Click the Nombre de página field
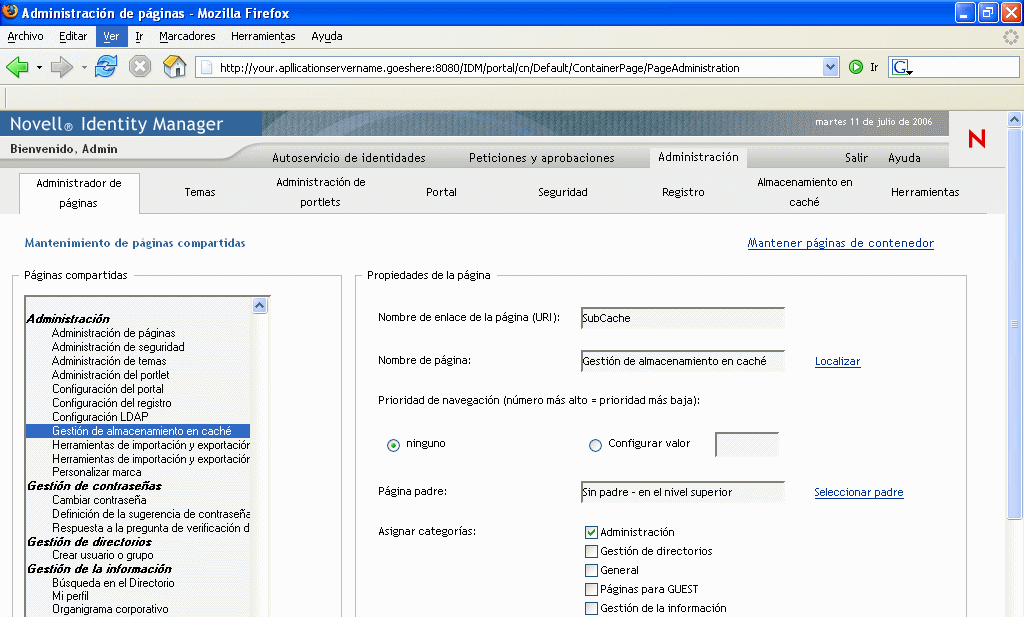Screen dimensions: 1024x617 click(682, 361)
